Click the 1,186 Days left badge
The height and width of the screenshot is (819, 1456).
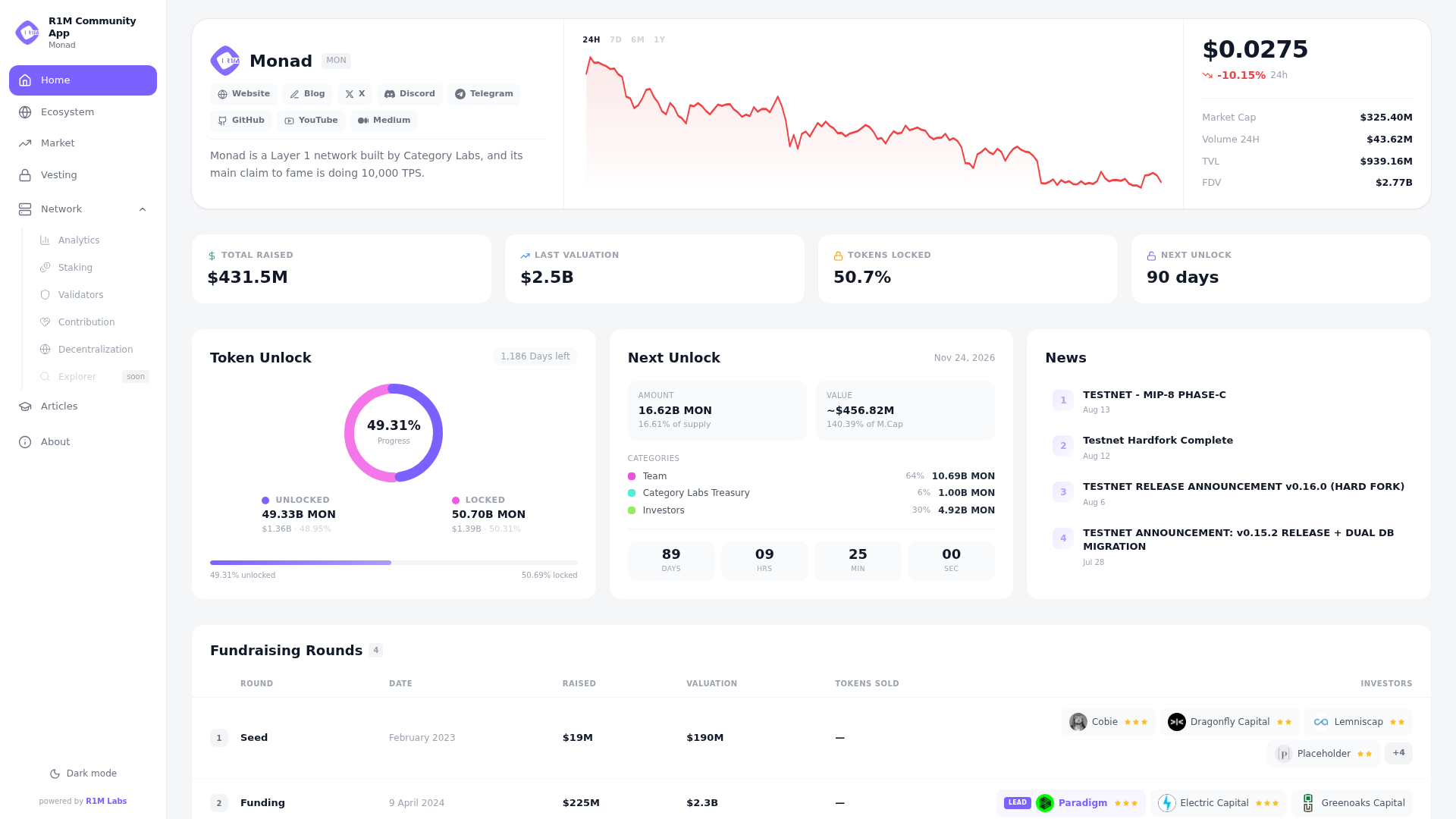(x=535, y=356)
